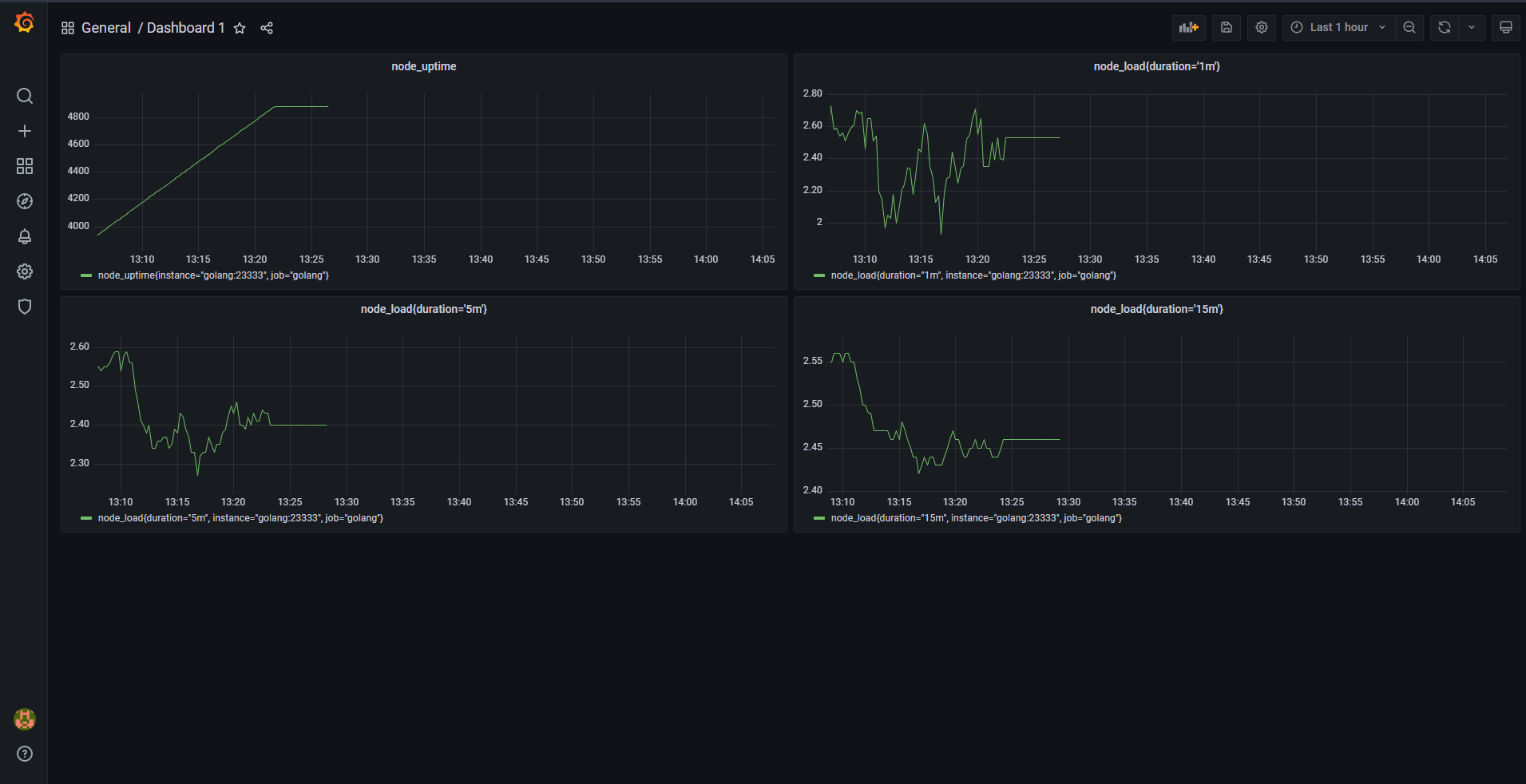Click the Create plus icon in sidebar
This screenshot has width=1526, height=784.
[25, 131]
